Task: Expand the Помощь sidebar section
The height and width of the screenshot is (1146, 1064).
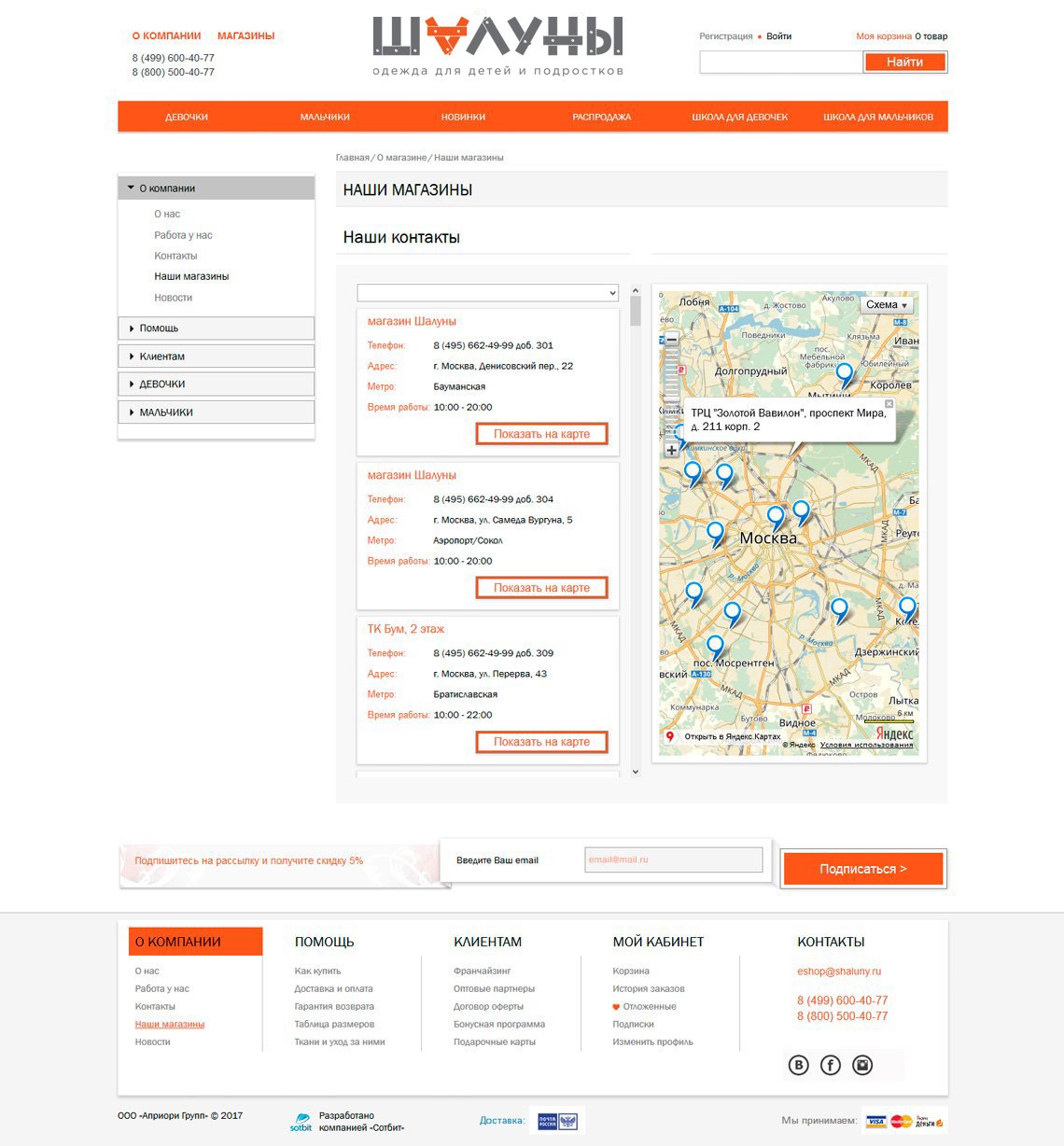Action: pyautogui.click(x=216, y=328)
